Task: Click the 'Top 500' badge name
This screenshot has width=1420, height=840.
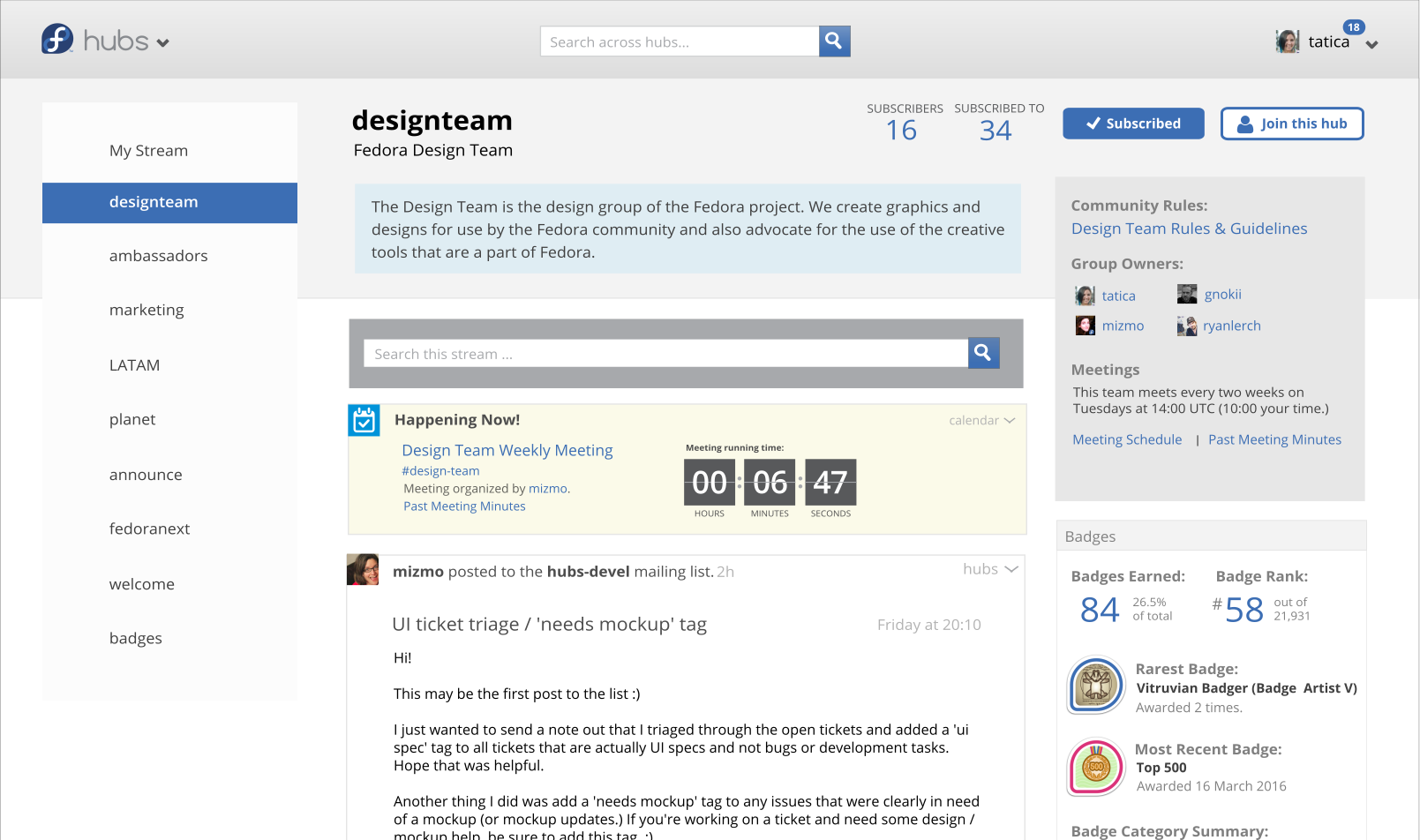Action: coord(1161,768)
